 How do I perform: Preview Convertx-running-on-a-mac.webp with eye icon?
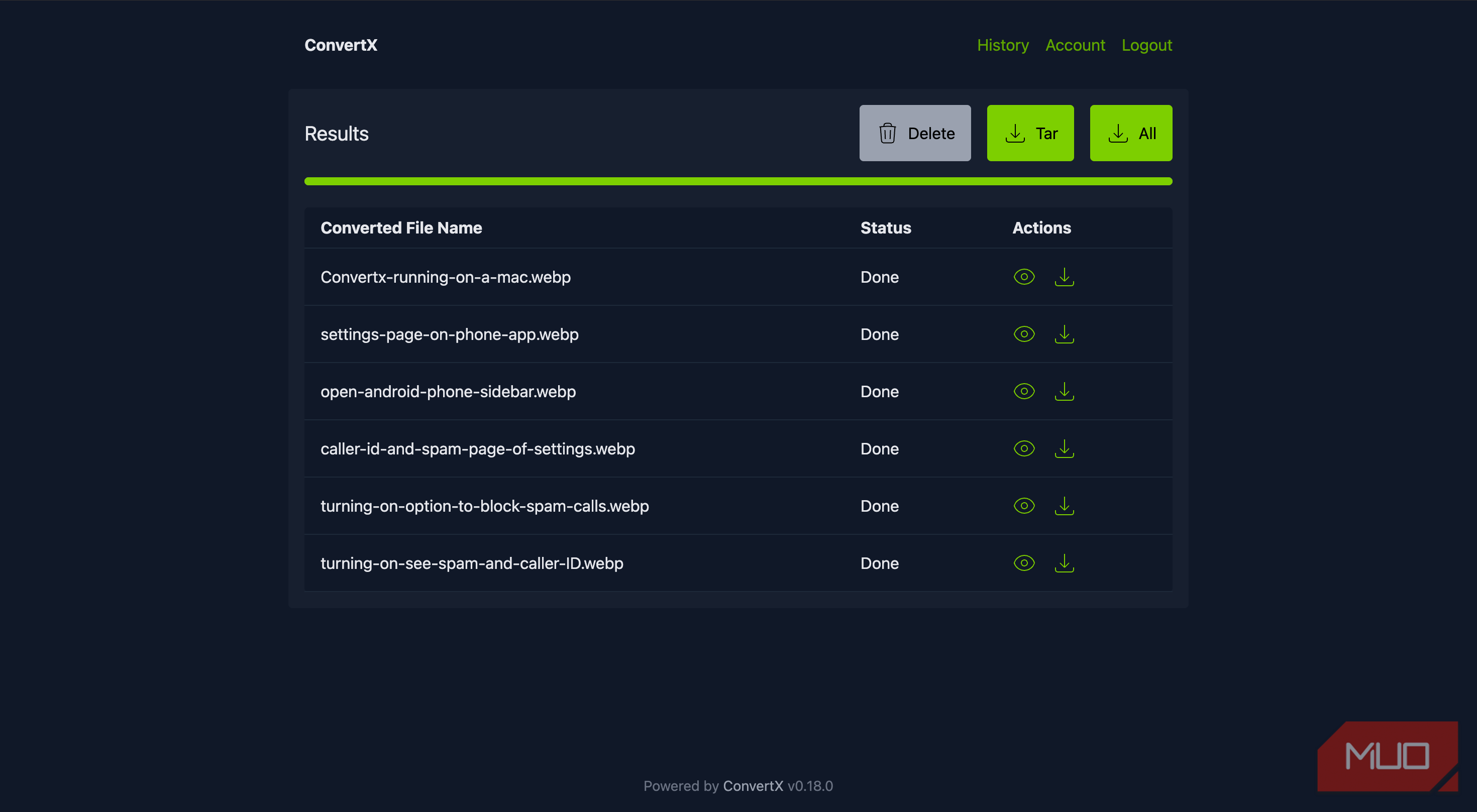pos(1024,277)
